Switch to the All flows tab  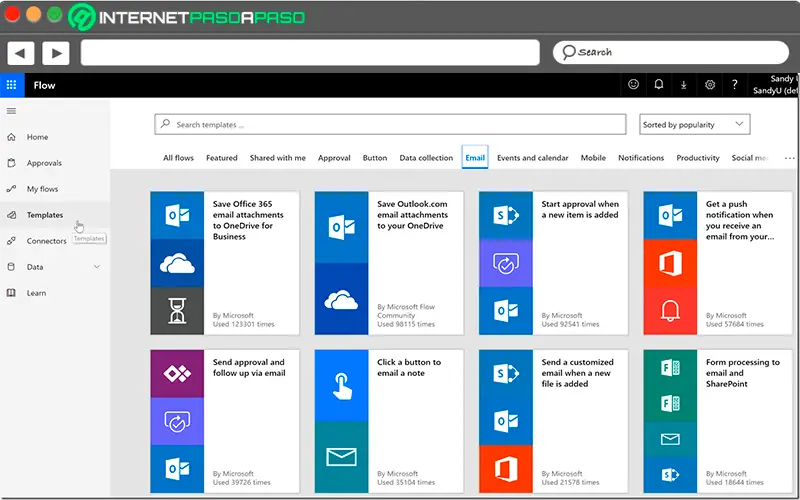pos(178,158)
